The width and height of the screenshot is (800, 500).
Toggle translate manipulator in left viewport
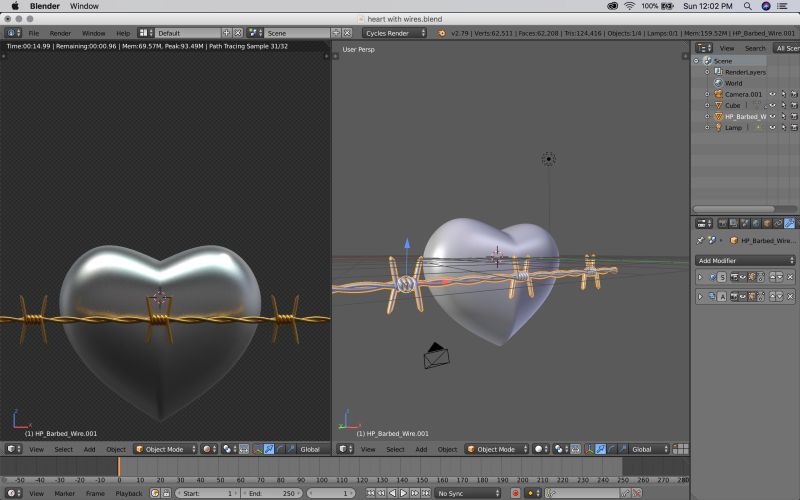coord(269,449)
